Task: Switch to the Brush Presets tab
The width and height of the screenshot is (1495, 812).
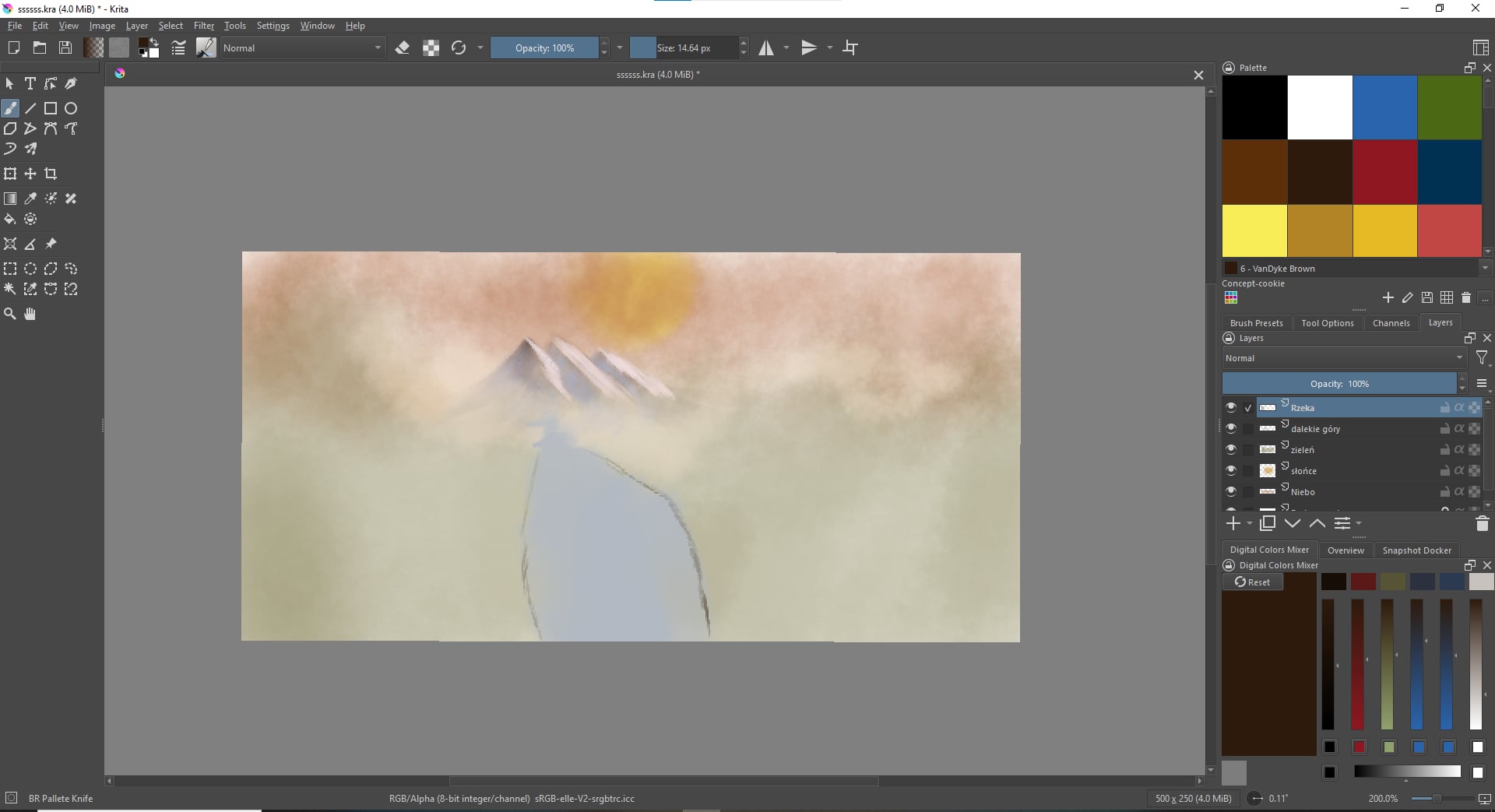Action: point(1256,323)
